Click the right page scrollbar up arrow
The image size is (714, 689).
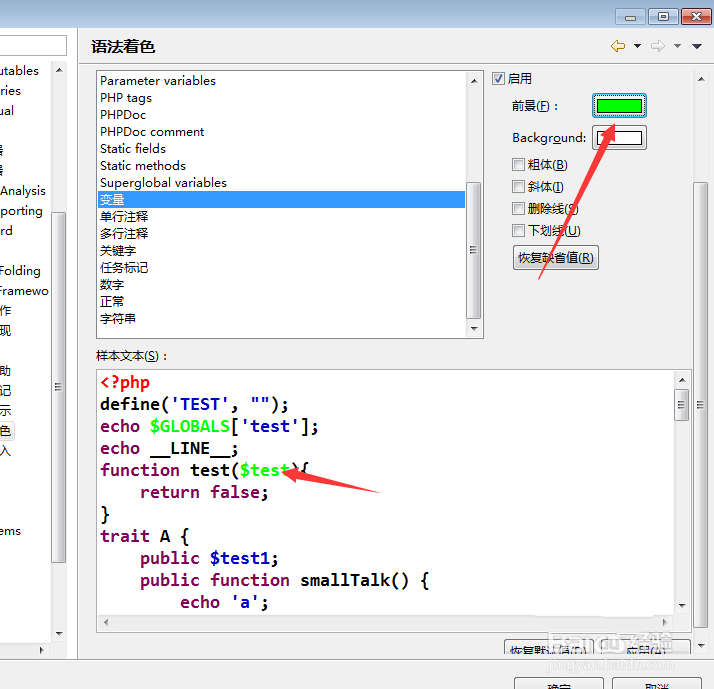tap(700, 79)
